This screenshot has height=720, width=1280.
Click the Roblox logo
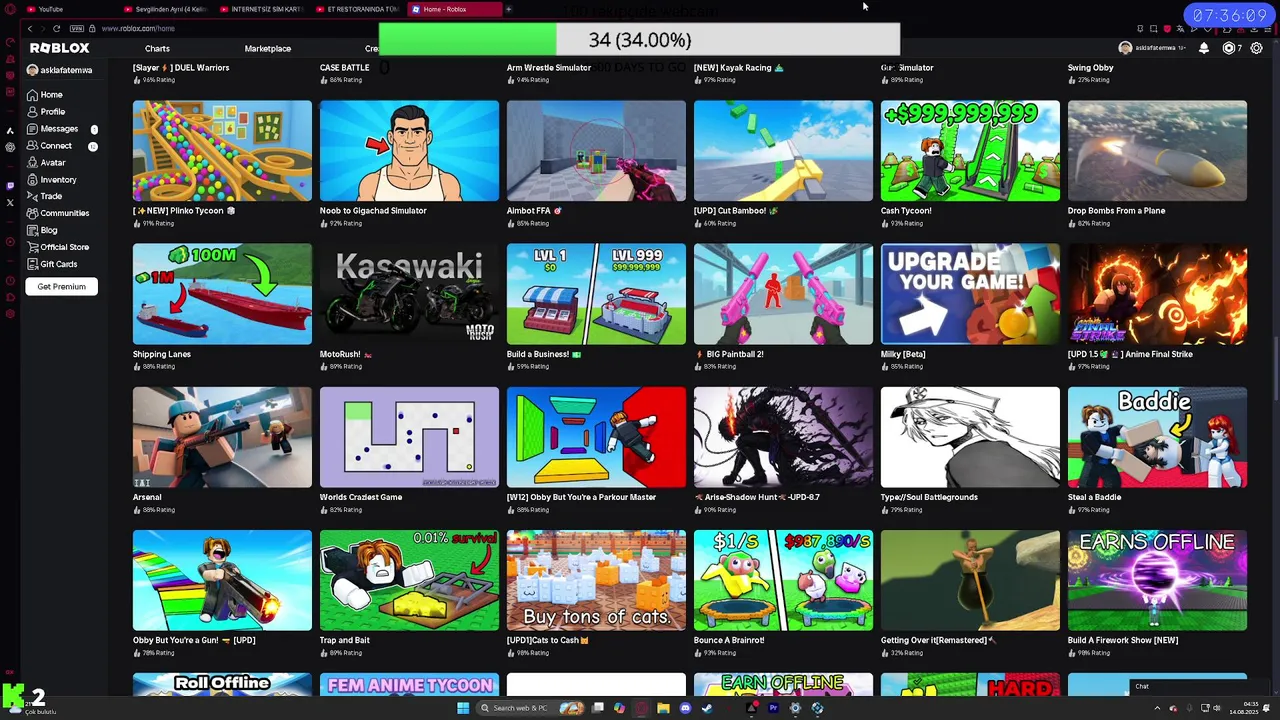point(59,48)
